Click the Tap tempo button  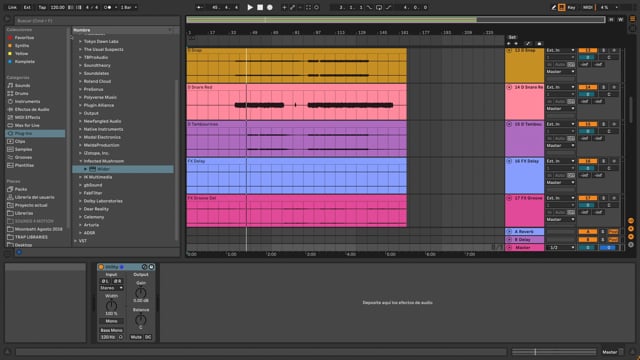coord(42,7)
